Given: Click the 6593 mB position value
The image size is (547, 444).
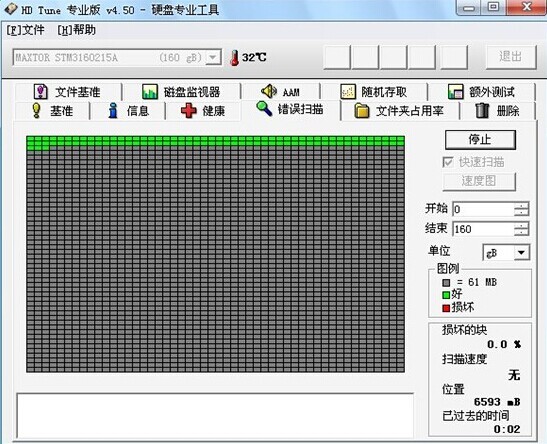Looking at the screenshot, I should pos(497,402).
